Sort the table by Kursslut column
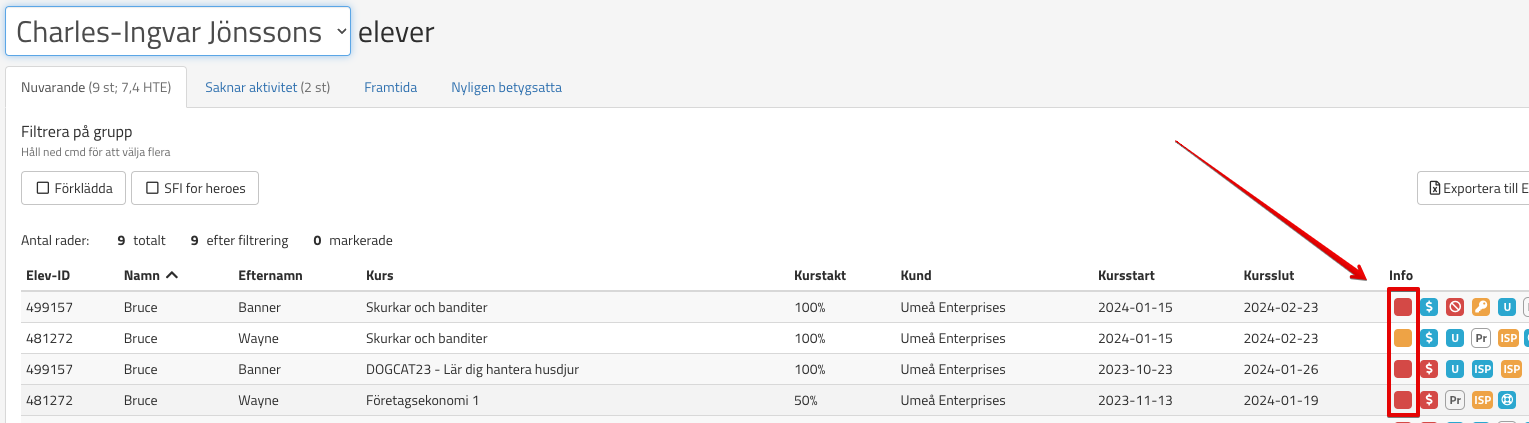The width and height of the screenshot is (1529, 423). point(1270,275)
